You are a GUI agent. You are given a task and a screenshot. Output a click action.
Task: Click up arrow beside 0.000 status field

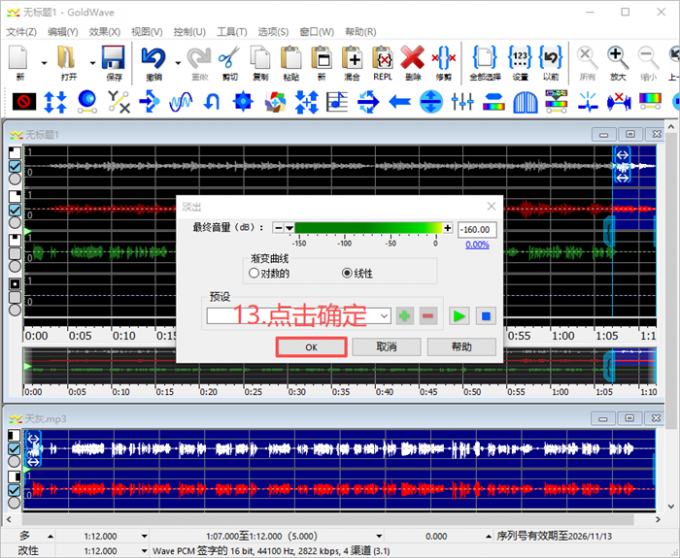489,536
